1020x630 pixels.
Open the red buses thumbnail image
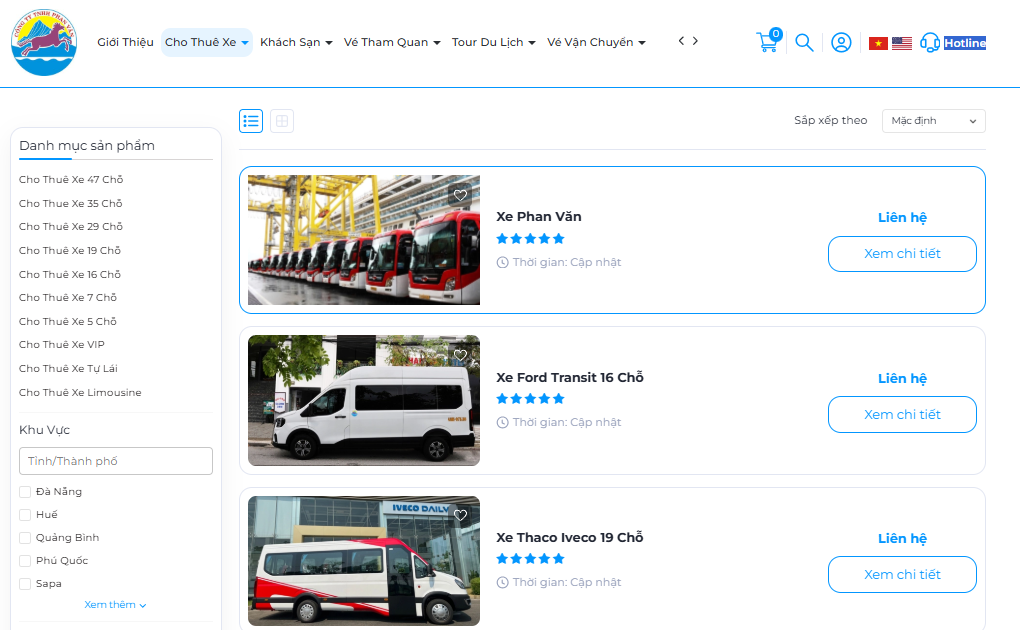364,240
